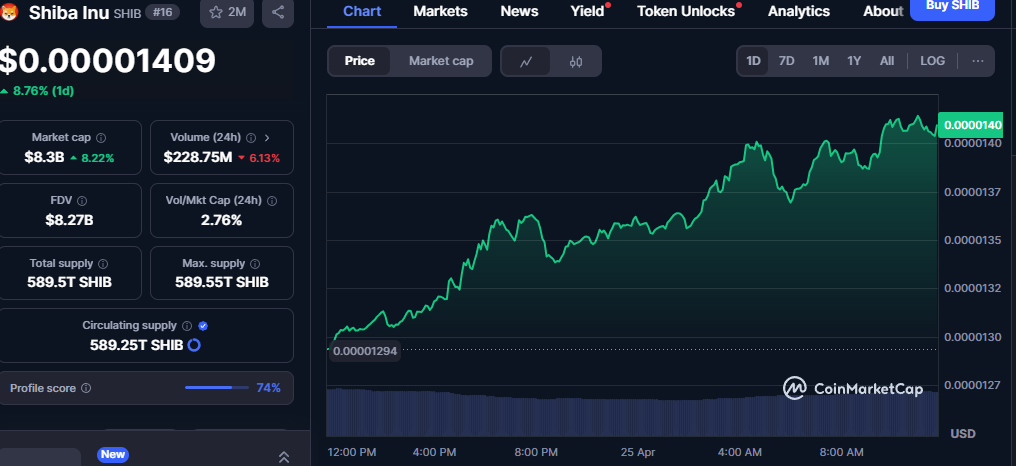The height and width of the screenshot is (466, 1016).
Task: Click the 589.25T SHIB circulating supply
Action: click(x=137, y=345)
